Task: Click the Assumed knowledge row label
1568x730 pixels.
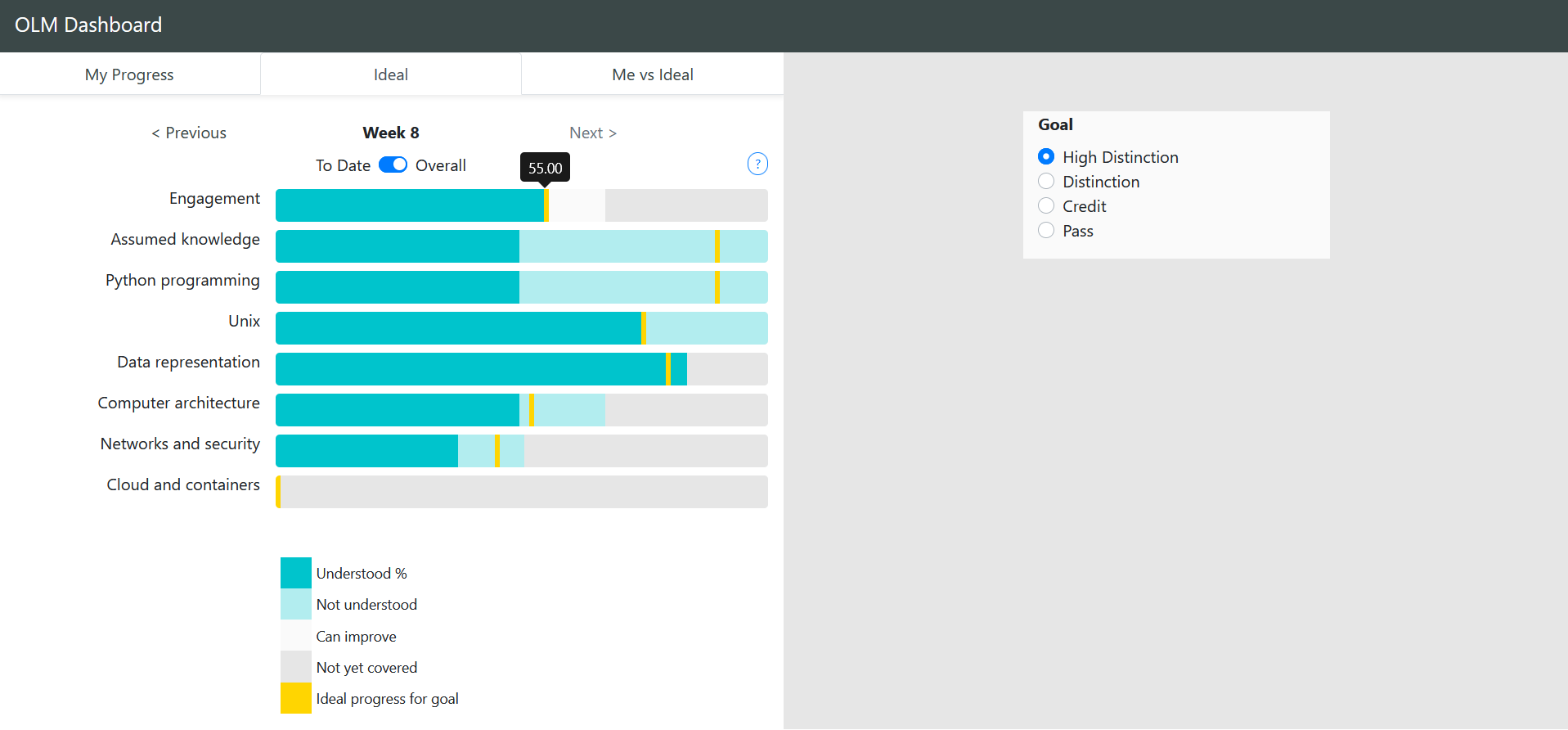Action: point(186,239)
